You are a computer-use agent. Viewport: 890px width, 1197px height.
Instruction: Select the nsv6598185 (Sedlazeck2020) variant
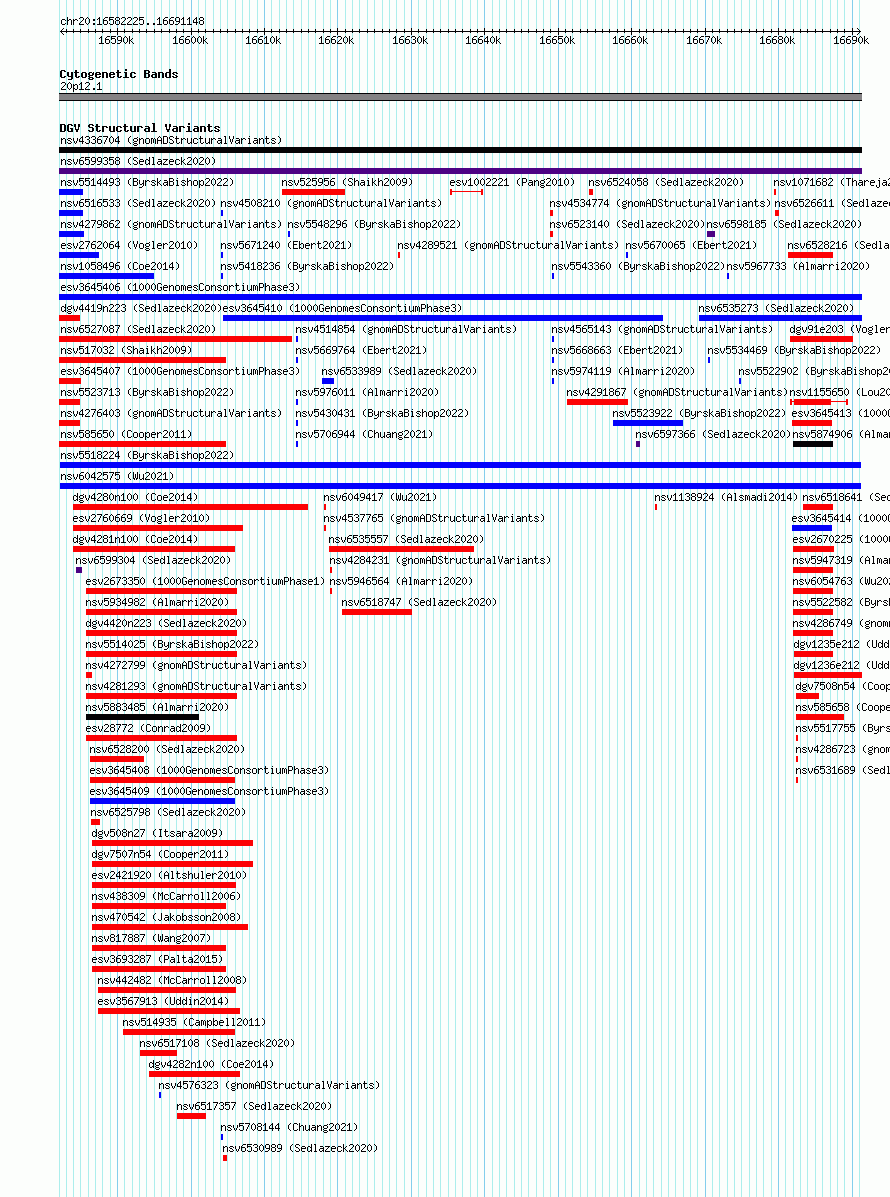pos(784,224)
